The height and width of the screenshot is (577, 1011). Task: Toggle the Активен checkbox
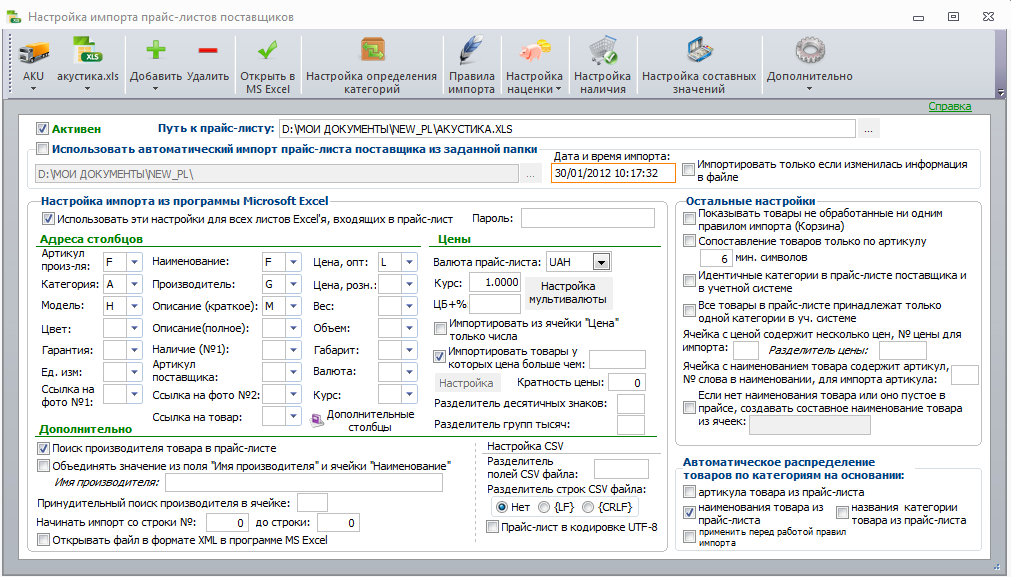[x=43, y=129]
